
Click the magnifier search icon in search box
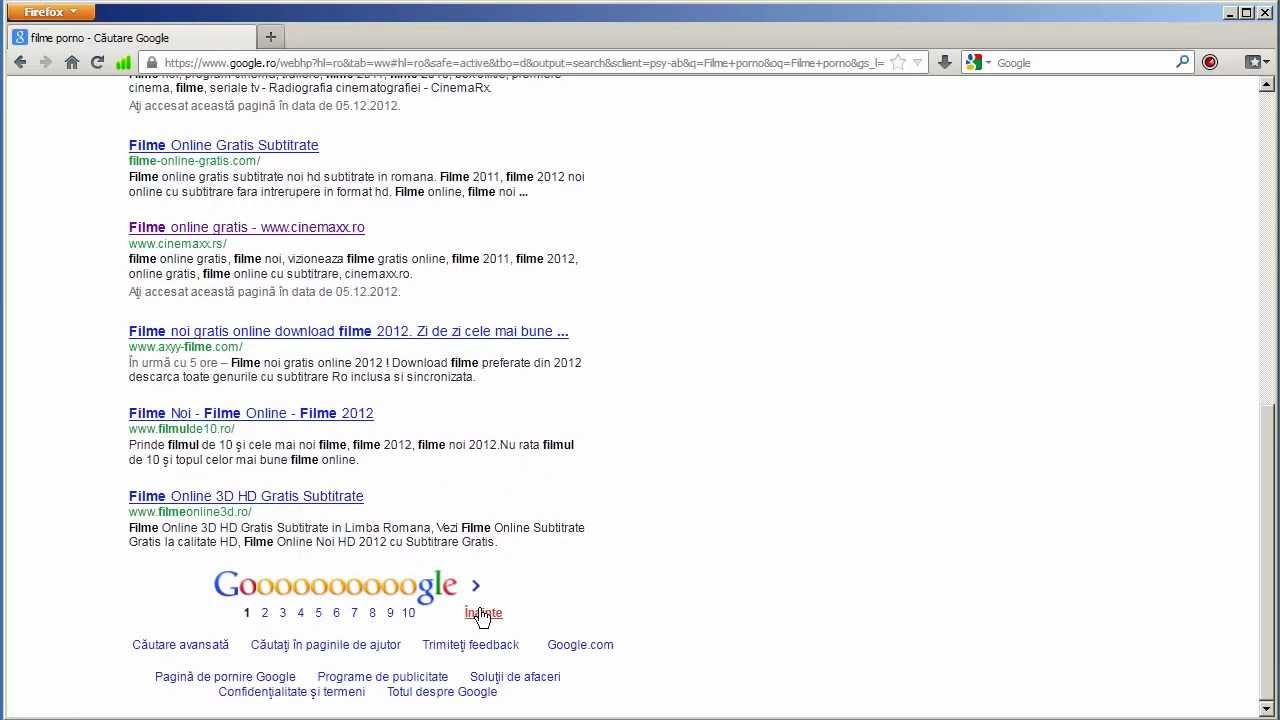point(1183,62)
